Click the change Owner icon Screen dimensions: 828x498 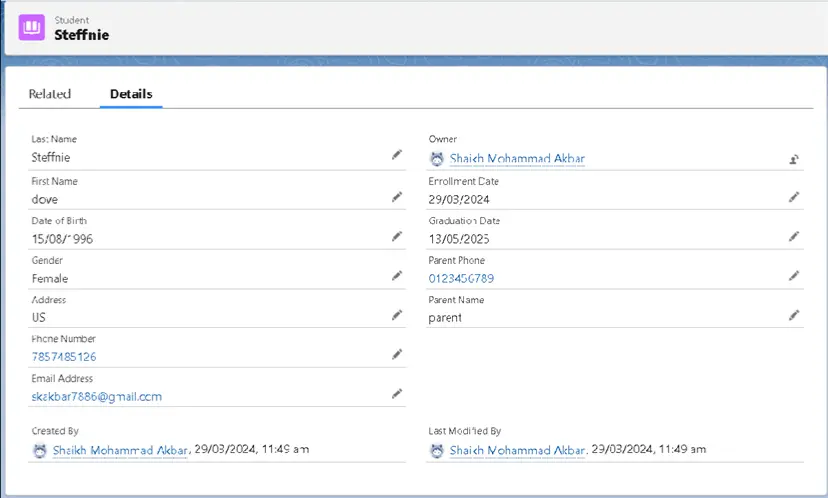(793, 158)
